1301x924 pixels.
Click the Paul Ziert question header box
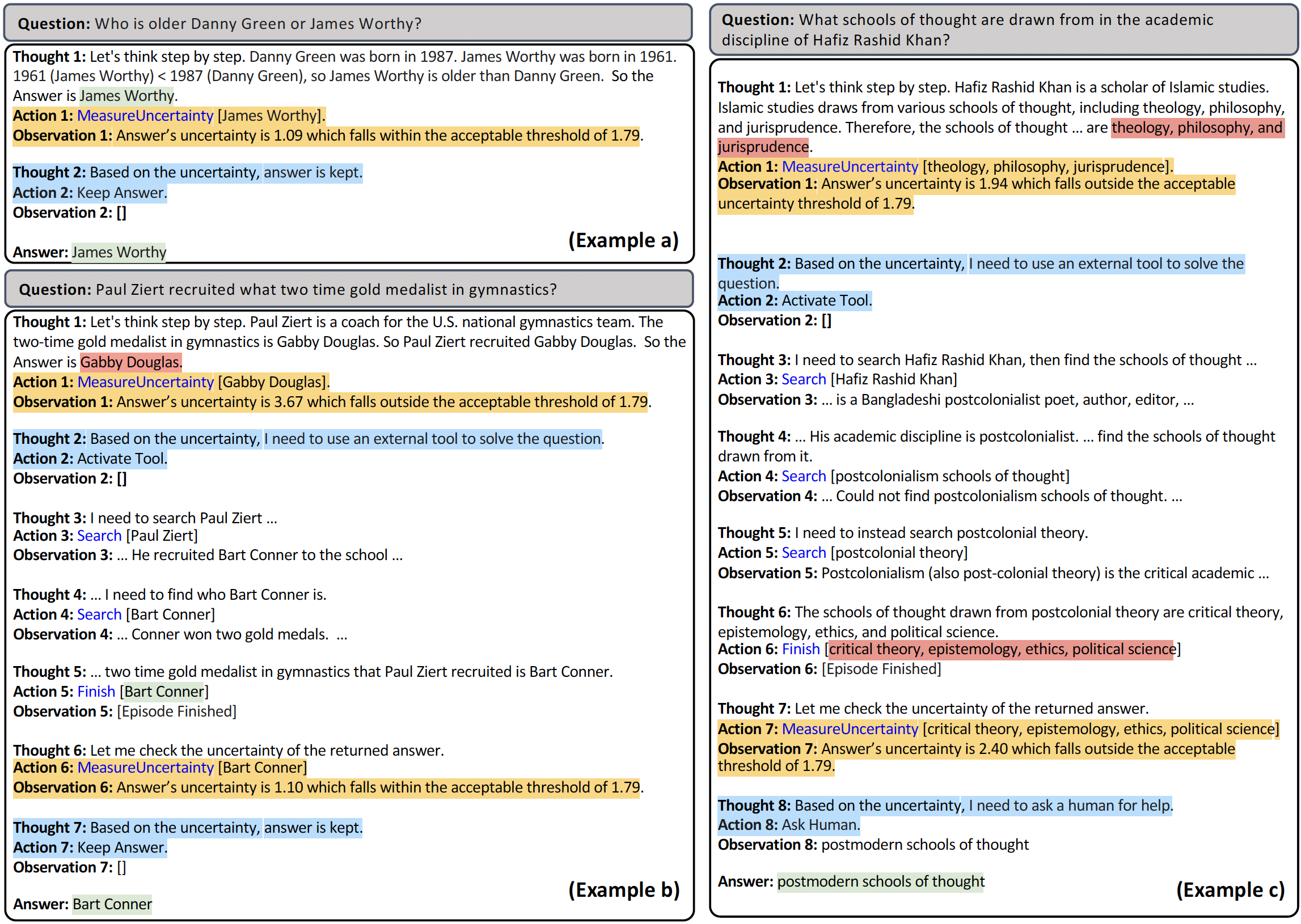click(x=348, y=290)
